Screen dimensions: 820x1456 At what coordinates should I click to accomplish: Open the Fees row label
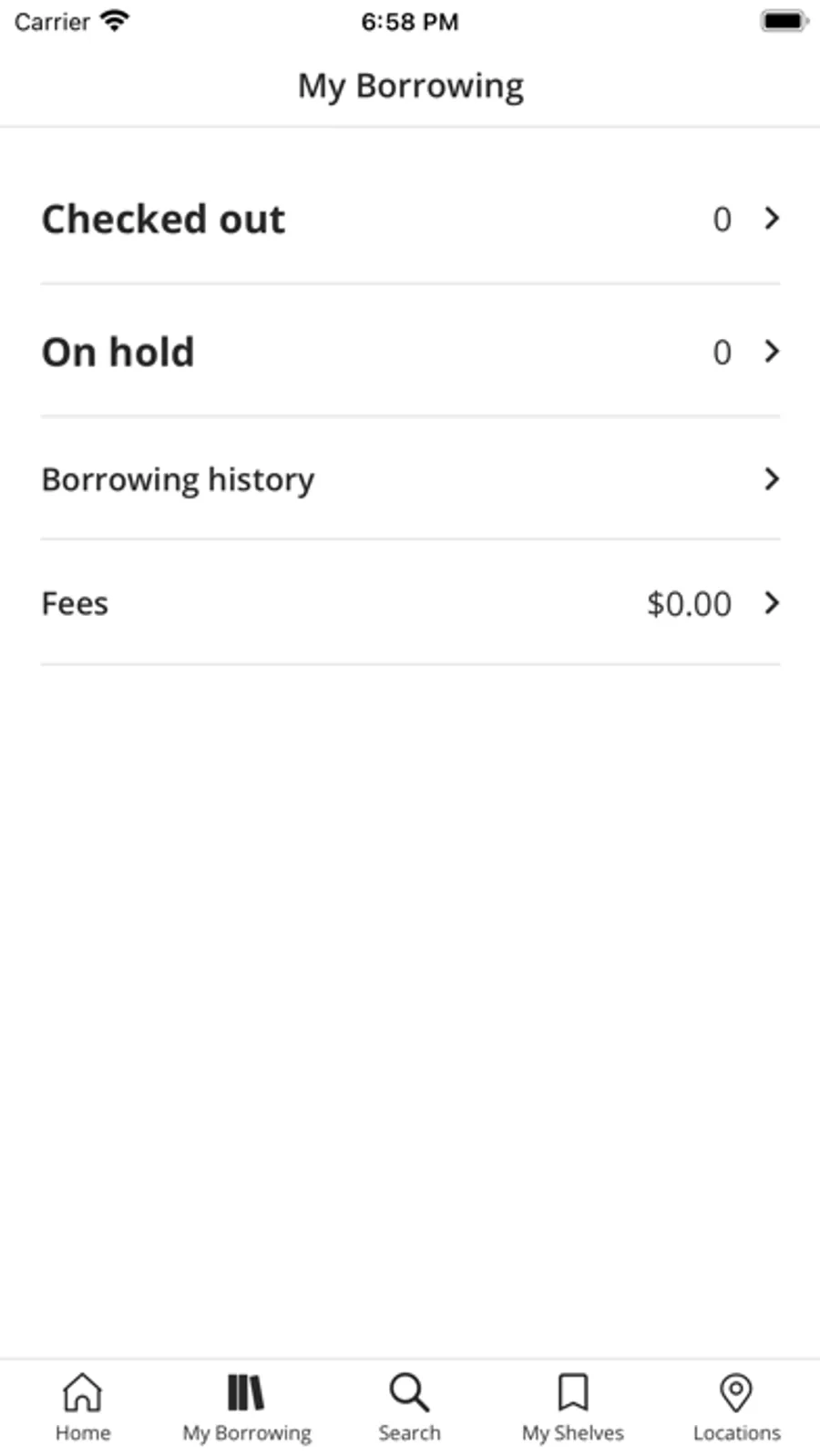pos(75,603)
